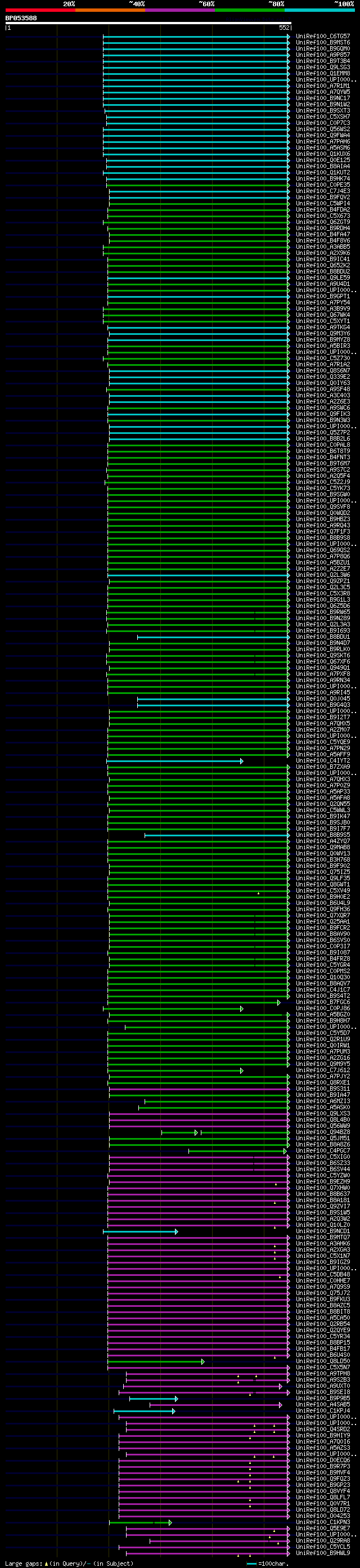Click hit label UniRef100_B8BDU1
The image size is (360, 1568).
[323, 637]
